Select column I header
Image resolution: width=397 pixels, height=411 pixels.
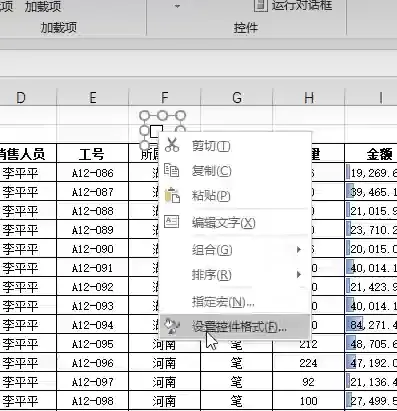tap(371, 98)
